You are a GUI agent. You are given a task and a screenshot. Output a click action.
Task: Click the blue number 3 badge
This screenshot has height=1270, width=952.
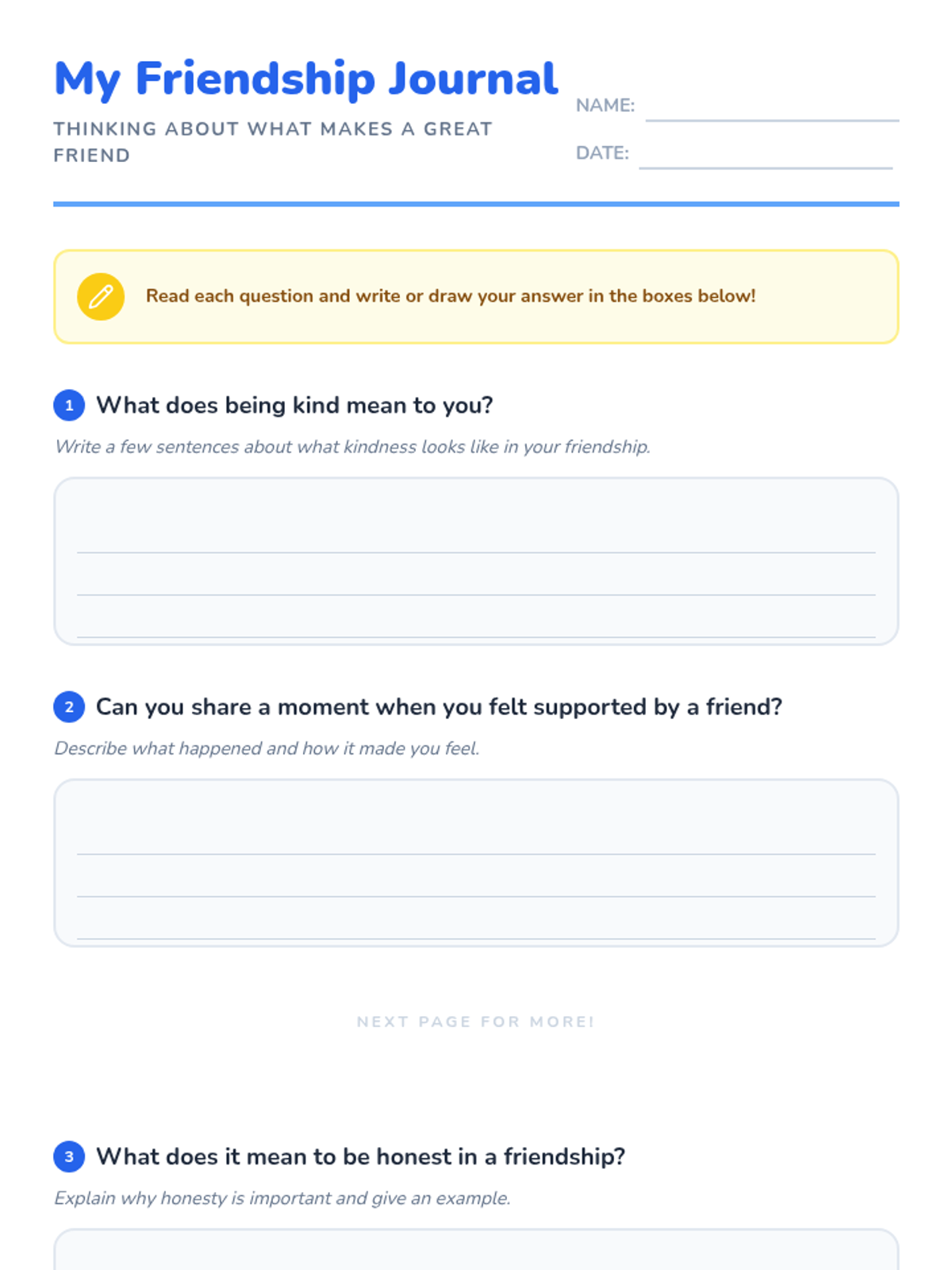tap(69, 1156)
